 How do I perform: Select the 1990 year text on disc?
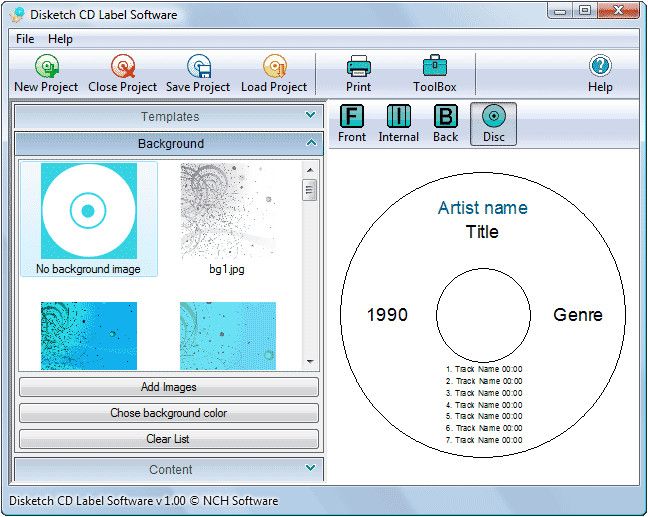388,315
